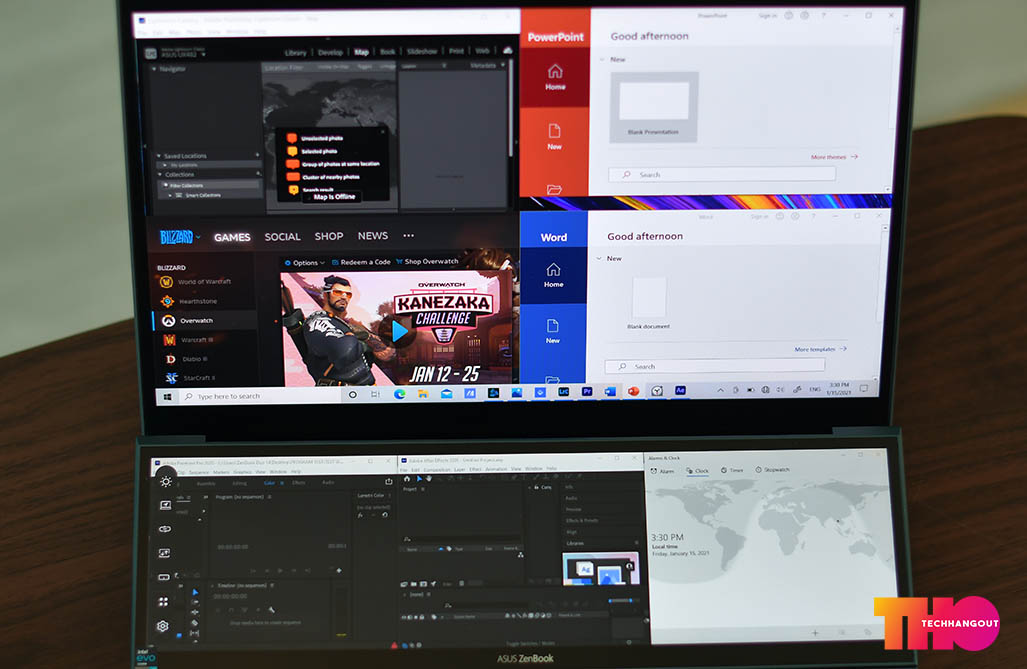The image size is (1027, 669).
Task: Open the Blizzard SHOP tab
Action: point(329,236)
